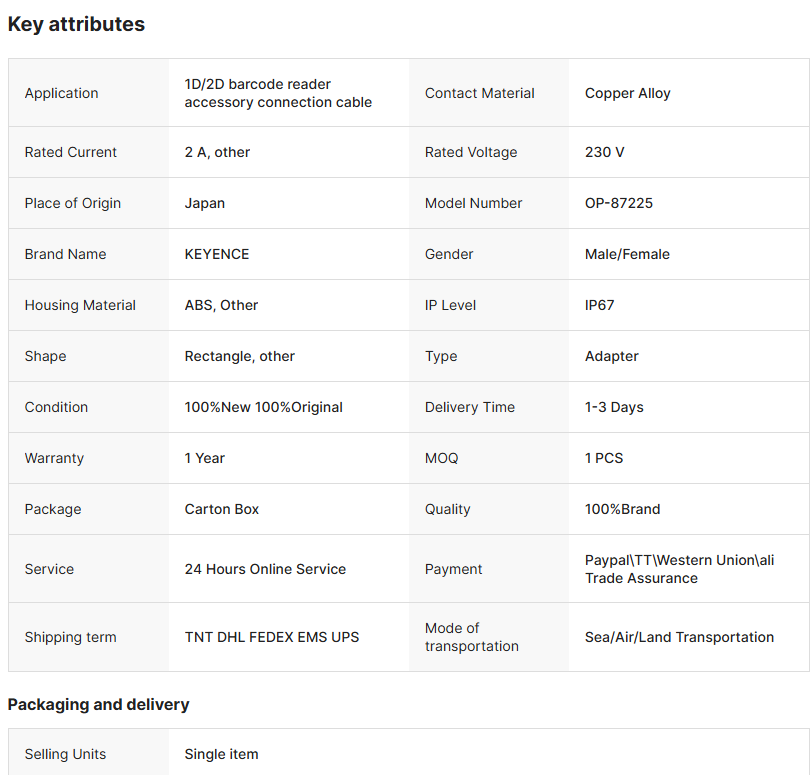Select the Single item selling units value

[x=221, y=754]
